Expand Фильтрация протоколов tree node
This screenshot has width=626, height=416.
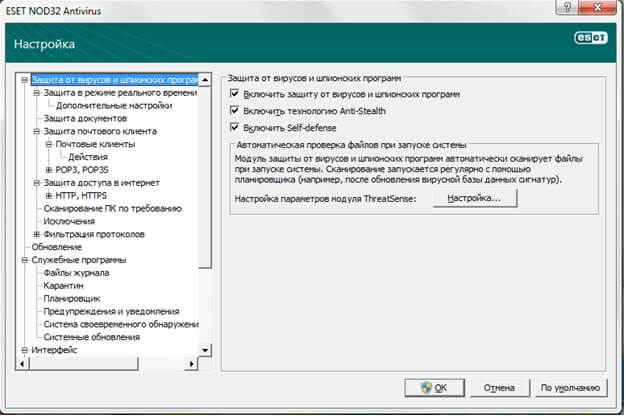[36, 234]
